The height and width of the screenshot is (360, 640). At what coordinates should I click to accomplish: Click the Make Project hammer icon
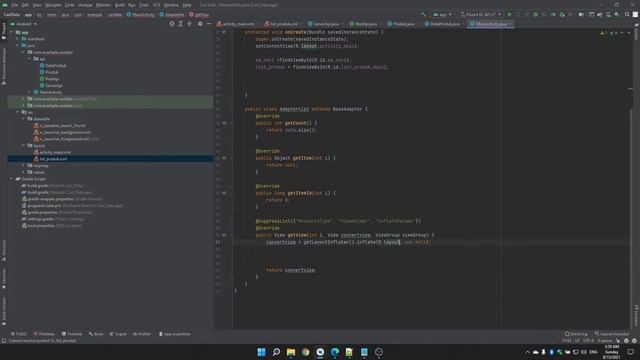[x=423, y=14]
